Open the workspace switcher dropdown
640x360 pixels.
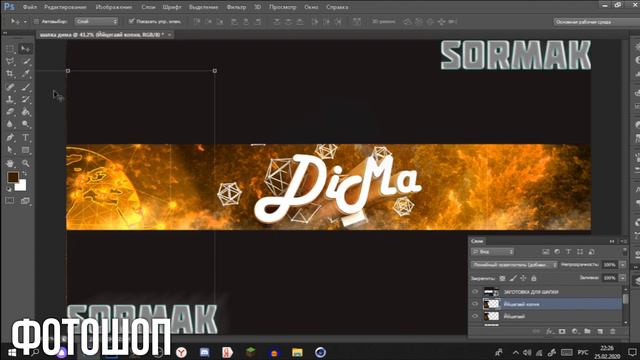coord(597,22)
